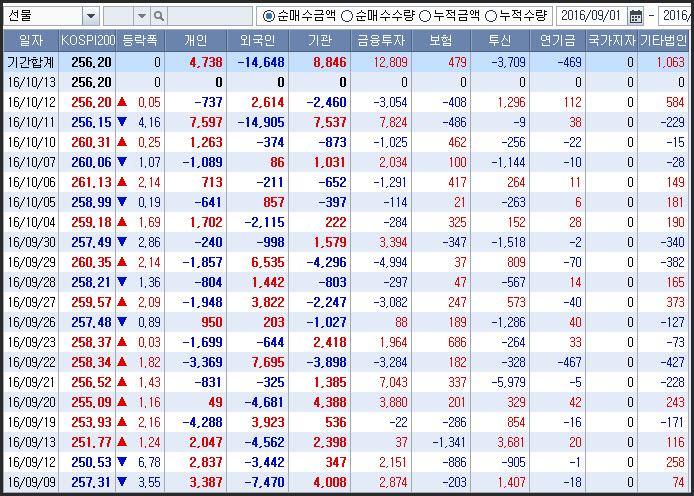This screenshot has height=496, width=694.
Task: Click 외국인 value -14,905
Action: (261, 122)
